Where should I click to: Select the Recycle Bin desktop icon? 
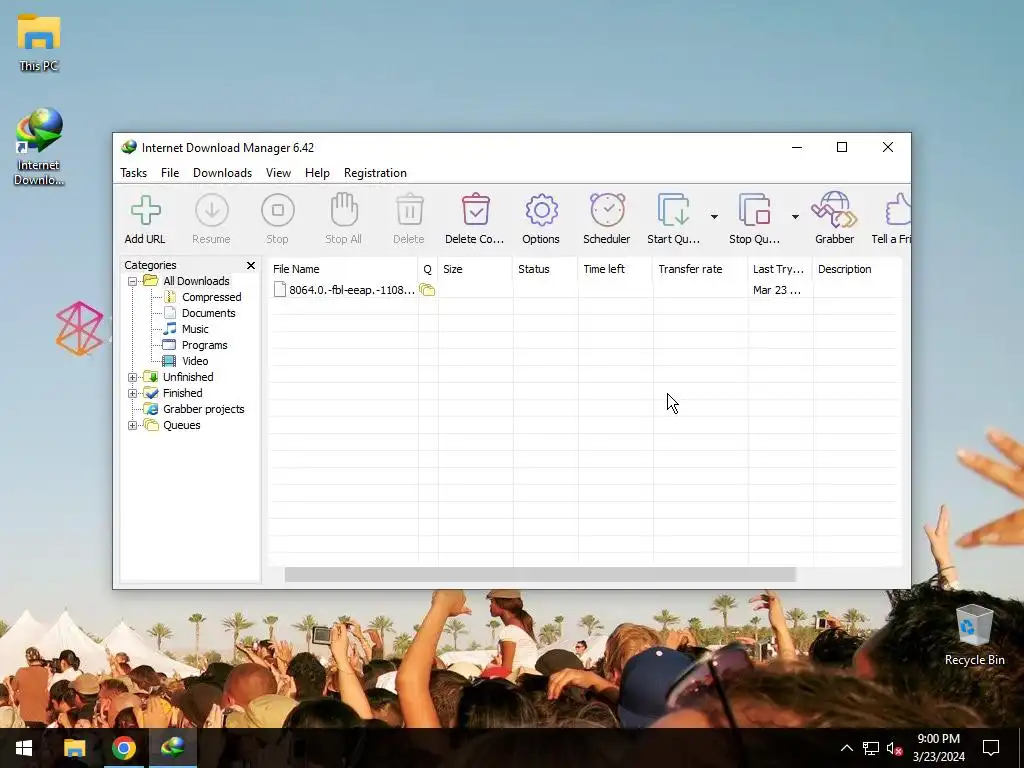(x=974, y=635)
